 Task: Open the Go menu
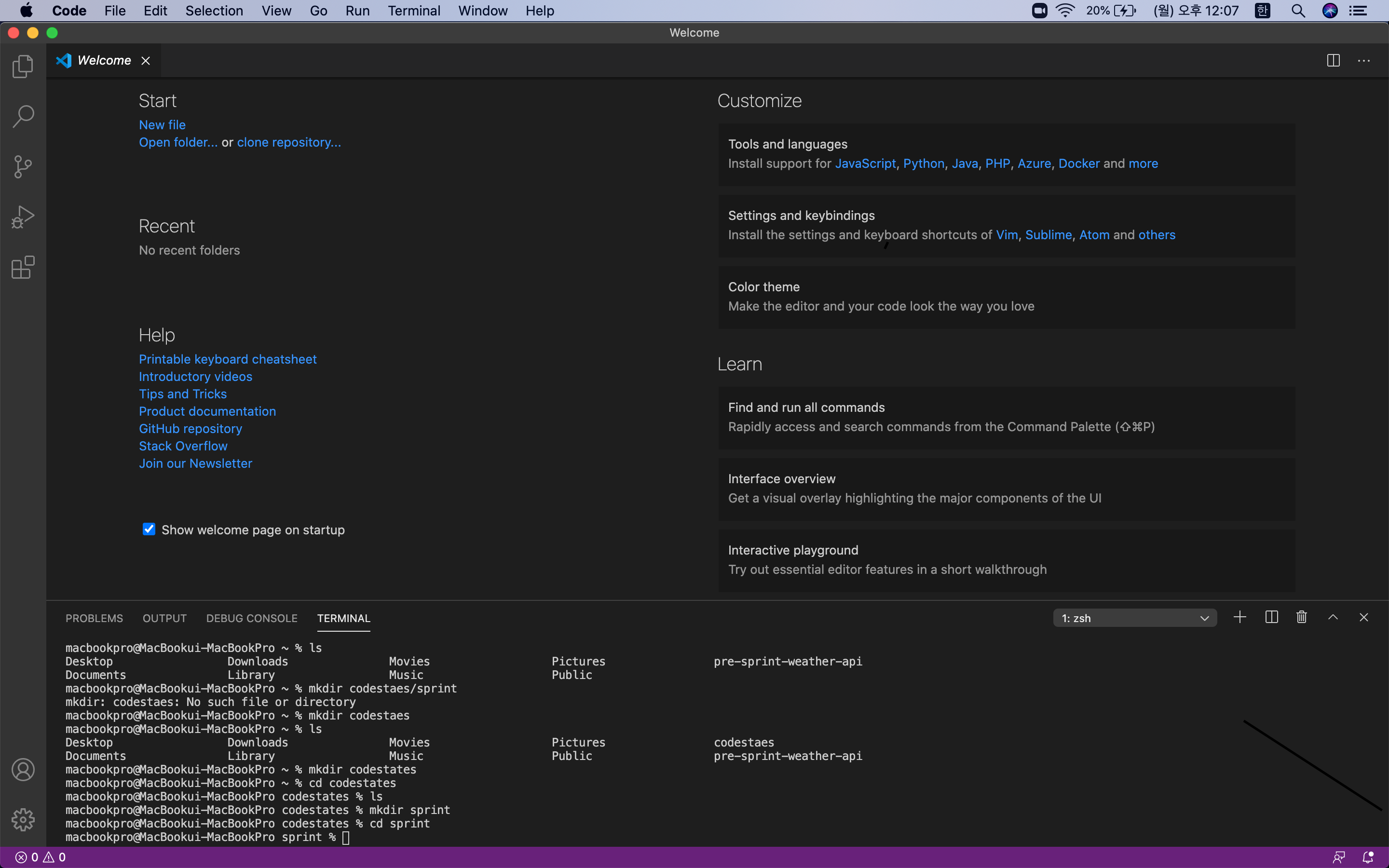coord(318,11)
